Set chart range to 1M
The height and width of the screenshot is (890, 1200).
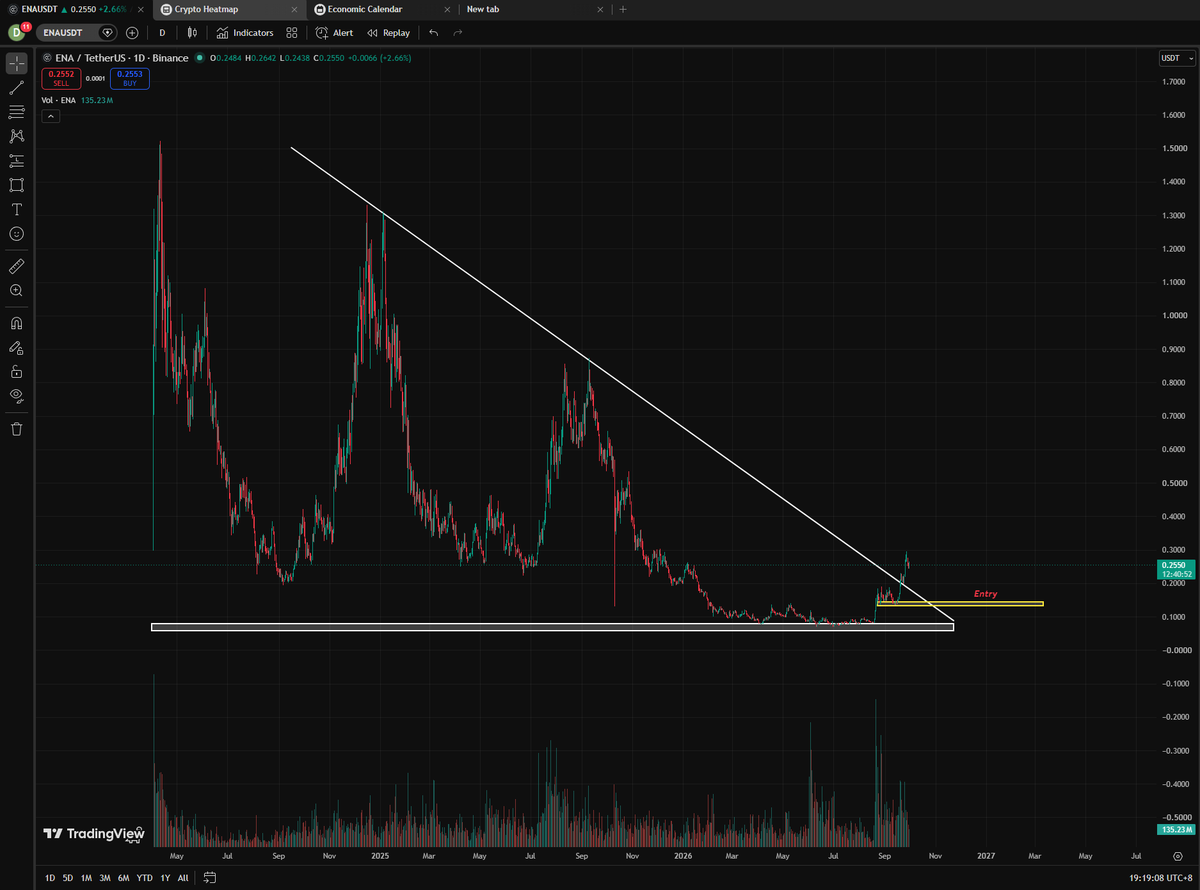click(x=86, y=878)
